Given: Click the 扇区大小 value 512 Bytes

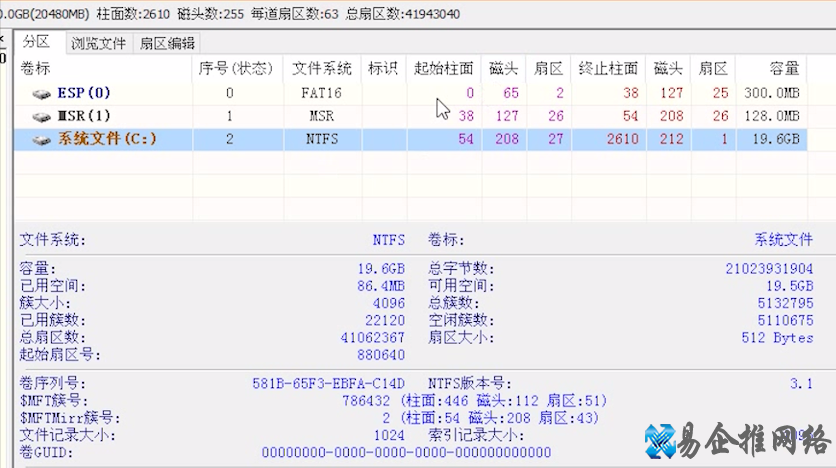Looking at the screenshot, I should (777, 337).
